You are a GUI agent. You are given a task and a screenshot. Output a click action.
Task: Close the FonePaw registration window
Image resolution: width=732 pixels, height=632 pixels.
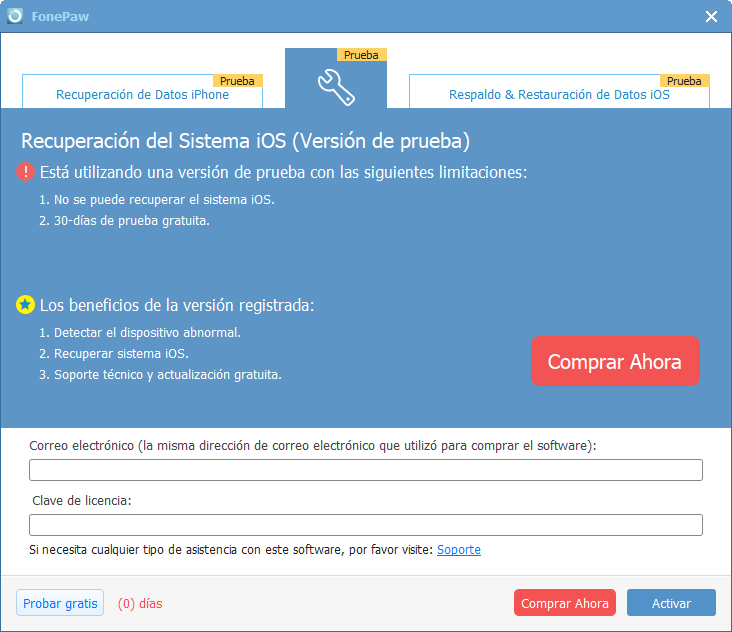point(711,16)
